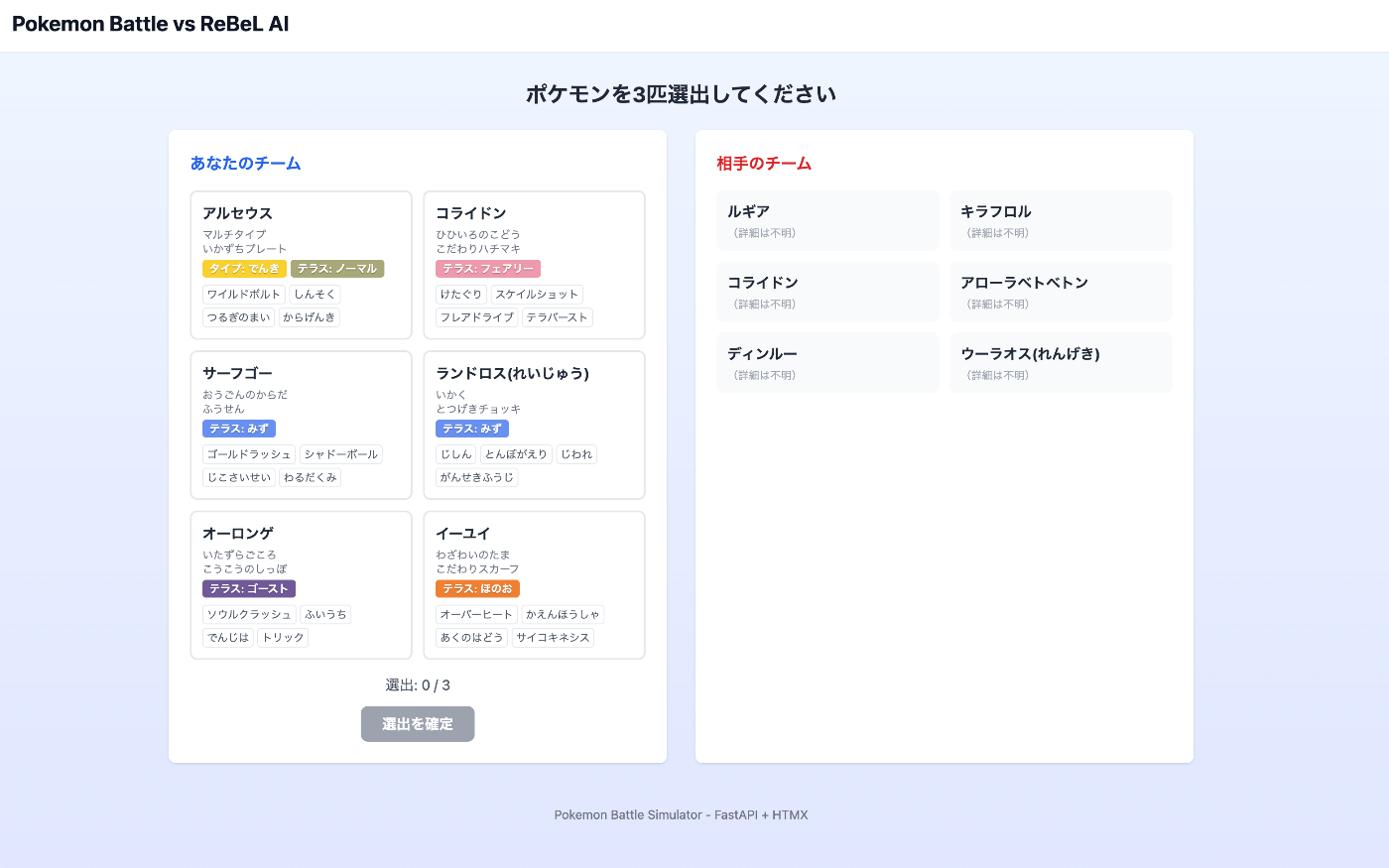The height and width of the screenshot is (868, 1389).
Task: Click the でんじは move tag
Action: pyautogui.click(x=228, y=638)
